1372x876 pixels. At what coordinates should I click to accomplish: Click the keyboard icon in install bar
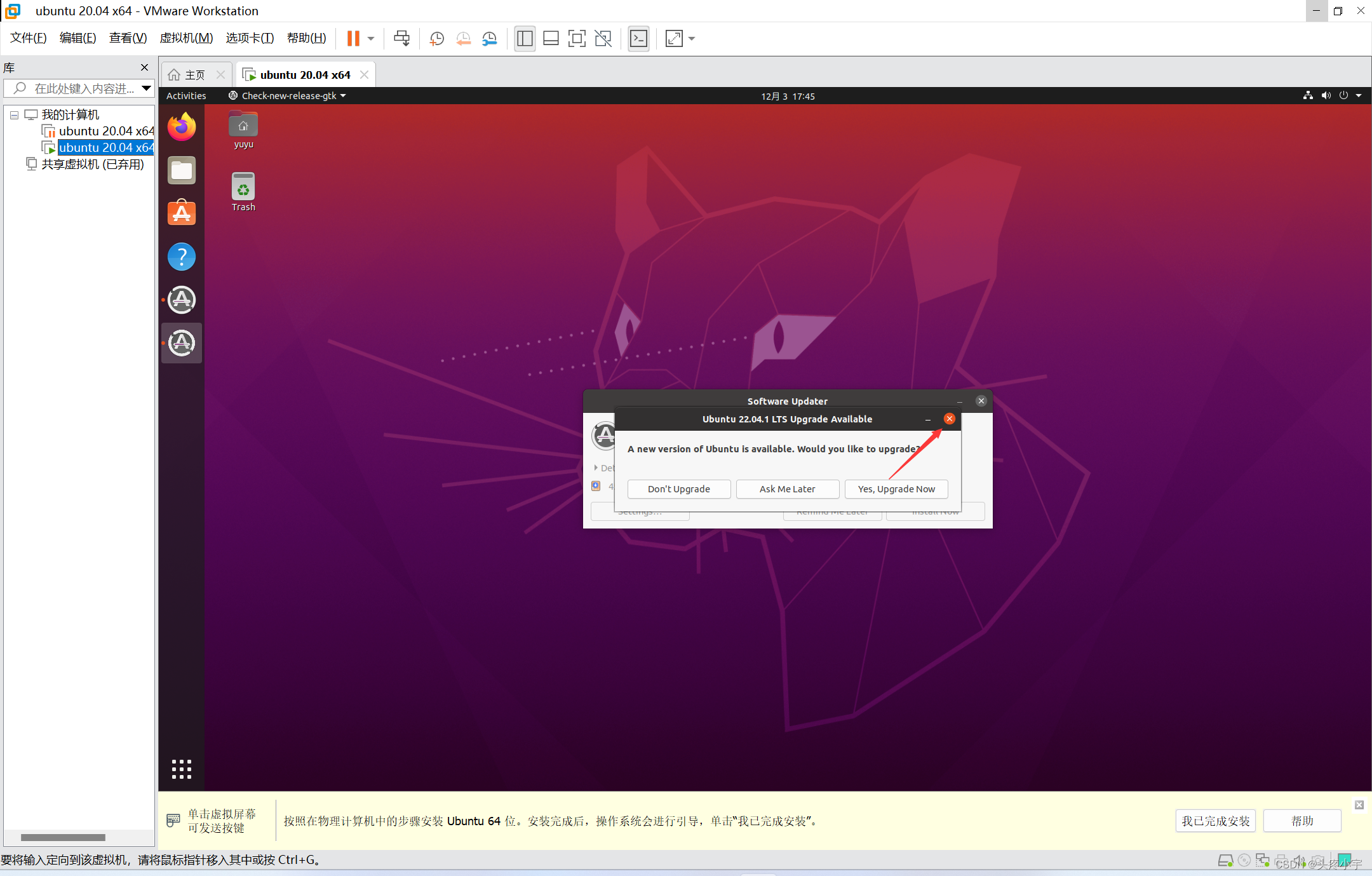173,820
